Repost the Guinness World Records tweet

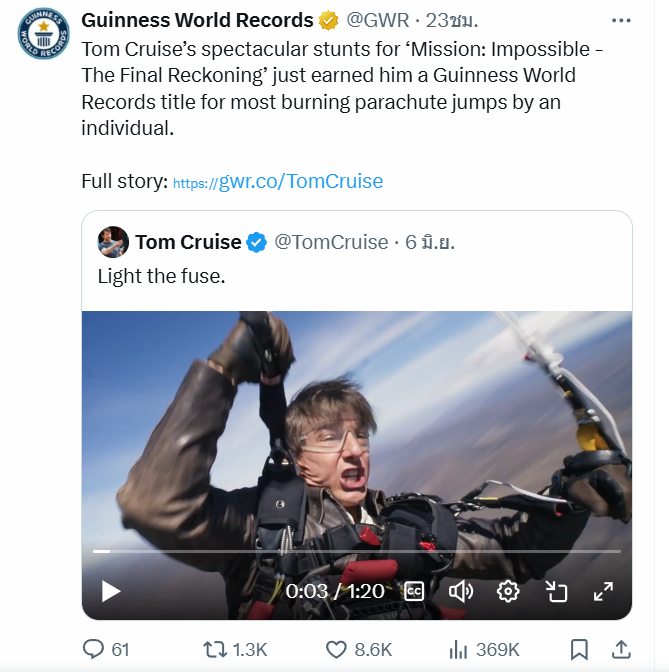click(x=235, y=649)
